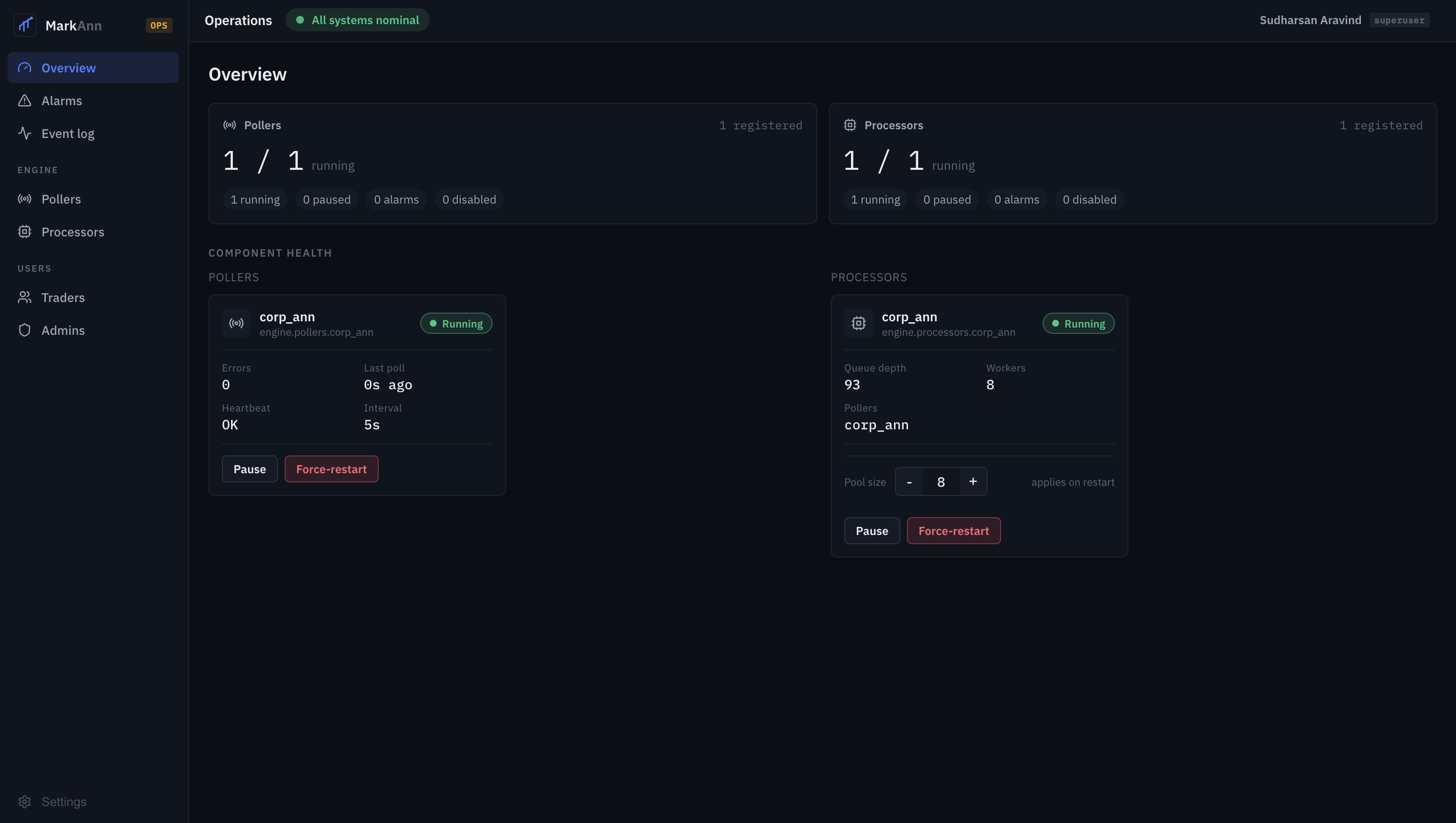Open the Overview page

93,68
